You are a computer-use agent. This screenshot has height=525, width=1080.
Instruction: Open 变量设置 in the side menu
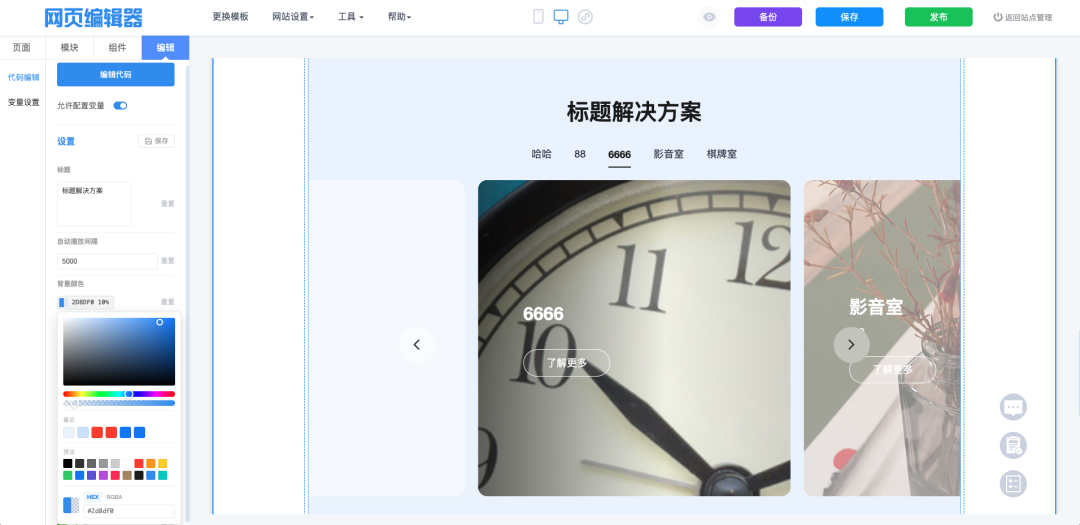coord(23,103)
